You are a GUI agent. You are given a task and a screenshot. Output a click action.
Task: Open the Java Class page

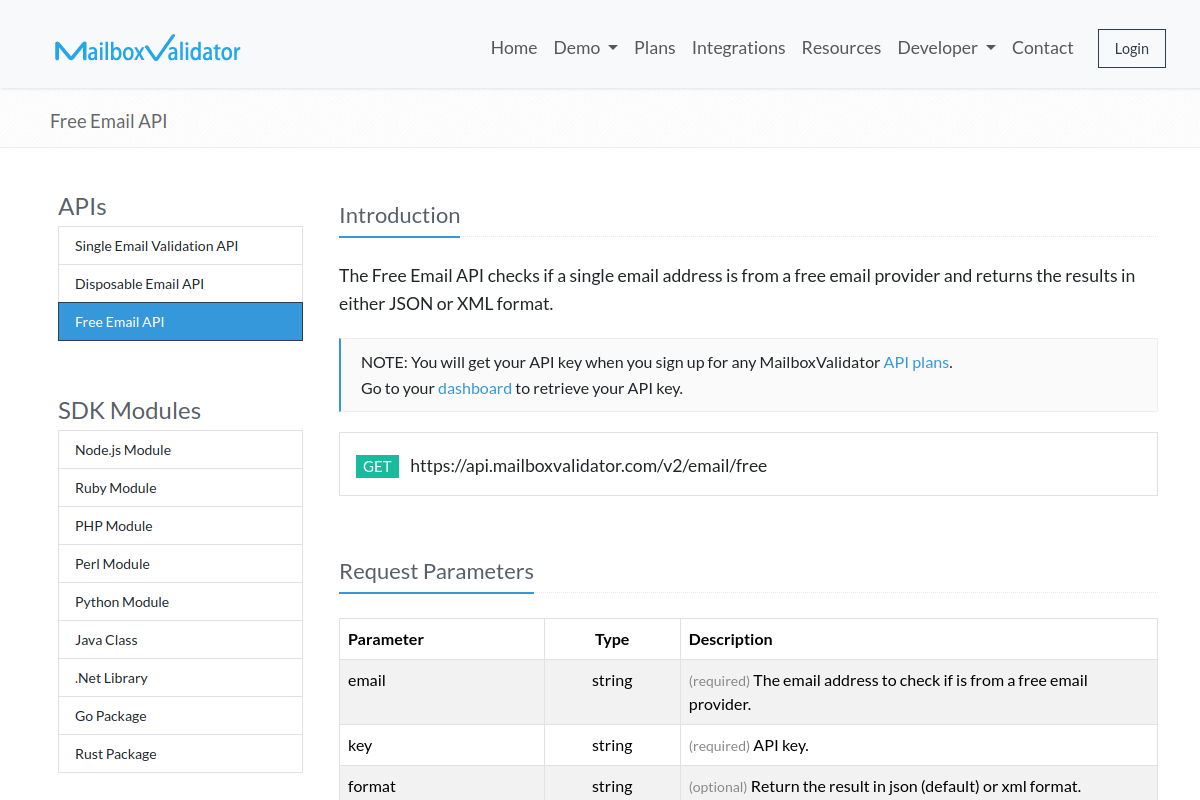(x=180, y=640)
